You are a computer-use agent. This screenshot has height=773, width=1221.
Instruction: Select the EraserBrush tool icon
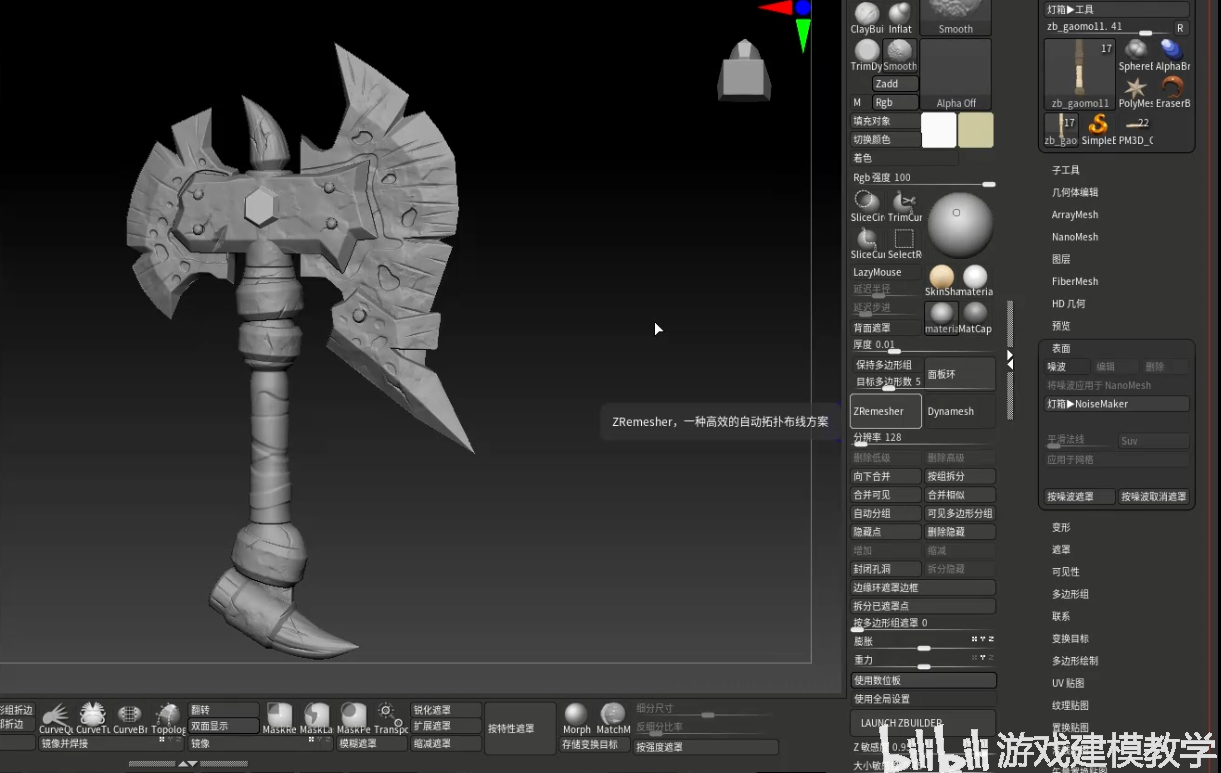point(1172,92)
